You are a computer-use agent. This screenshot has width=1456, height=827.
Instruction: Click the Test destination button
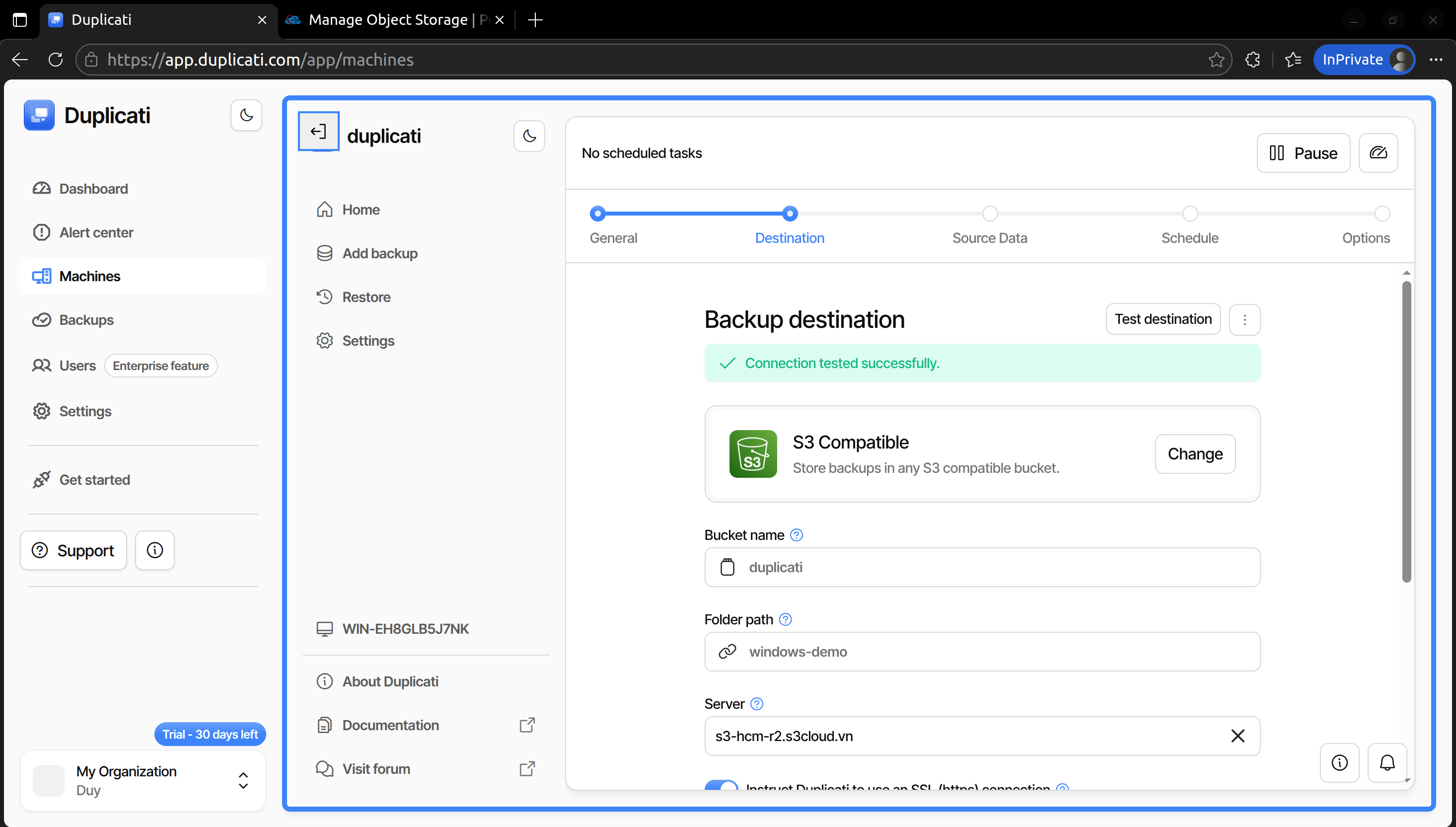click(x=1163, y=319)
